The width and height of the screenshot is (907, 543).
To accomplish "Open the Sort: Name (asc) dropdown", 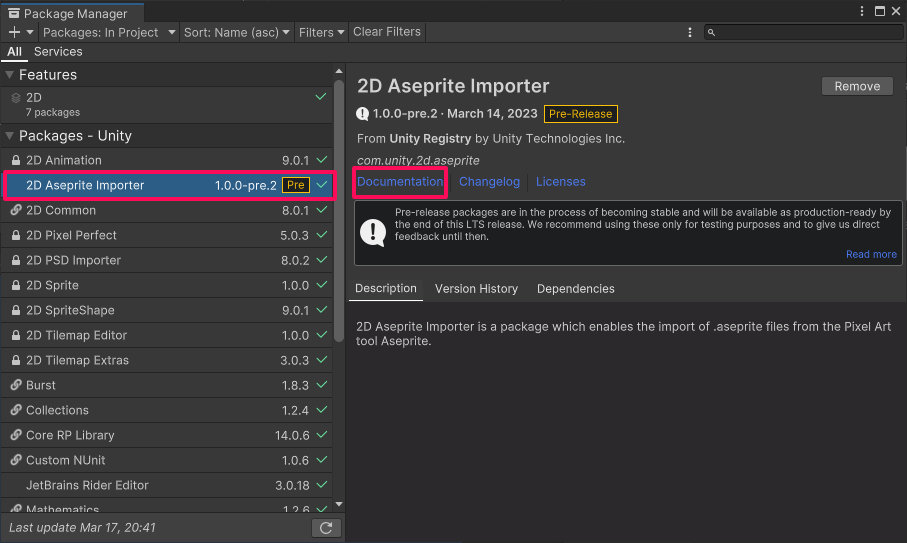I will coord(236,32).
